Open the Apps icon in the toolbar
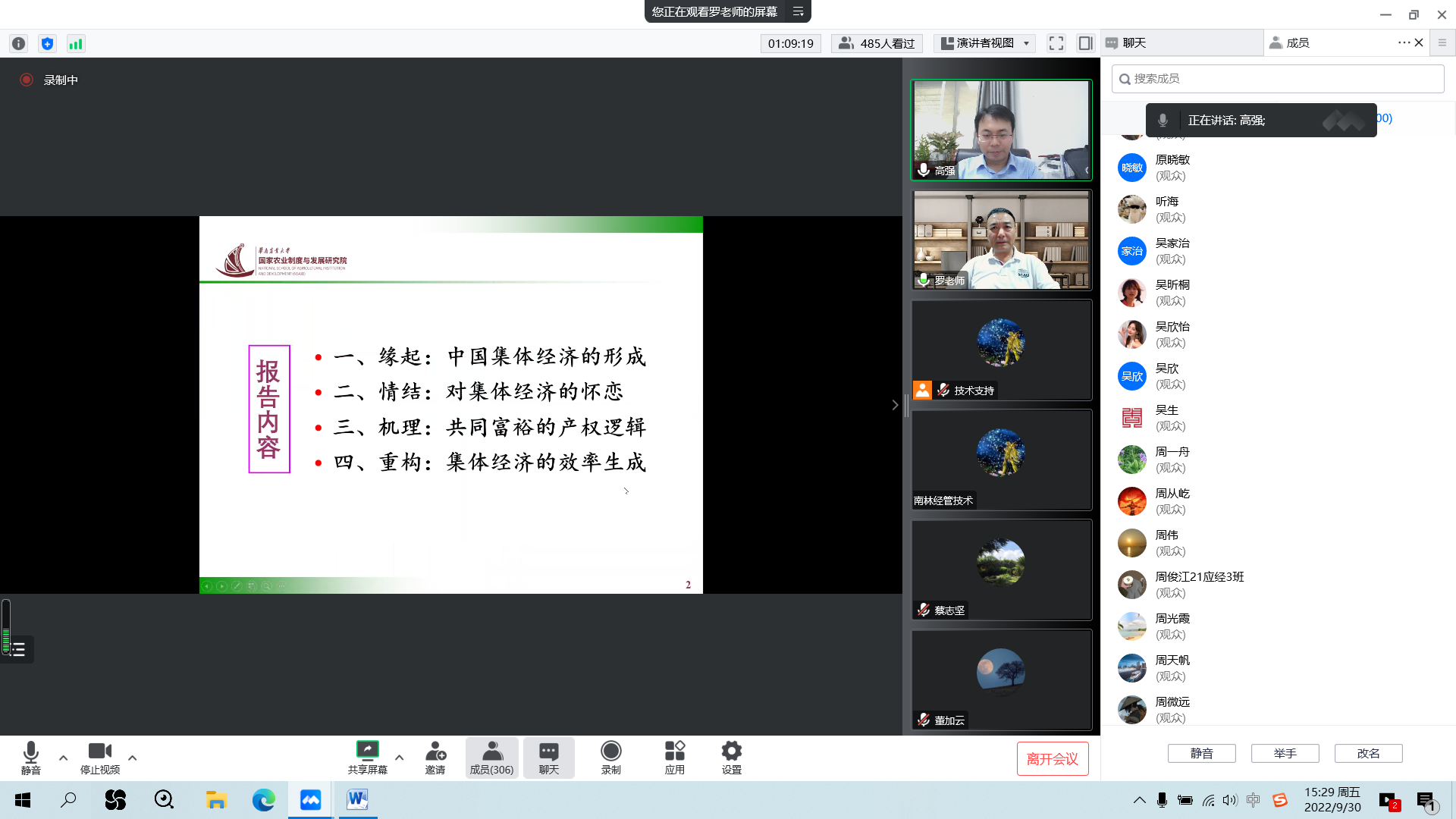This screenshot has height=819, width=1456. click(674, 758)
